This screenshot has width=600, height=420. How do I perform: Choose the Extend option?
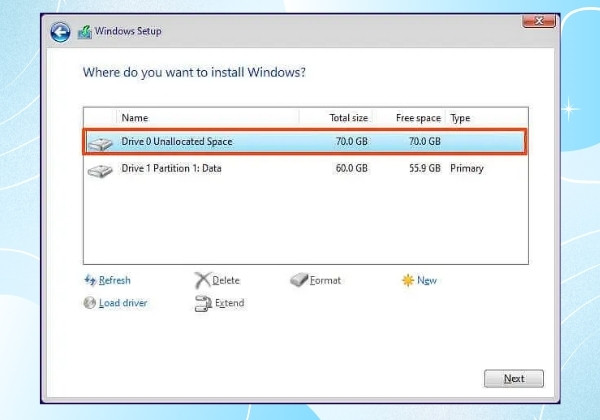230,303
